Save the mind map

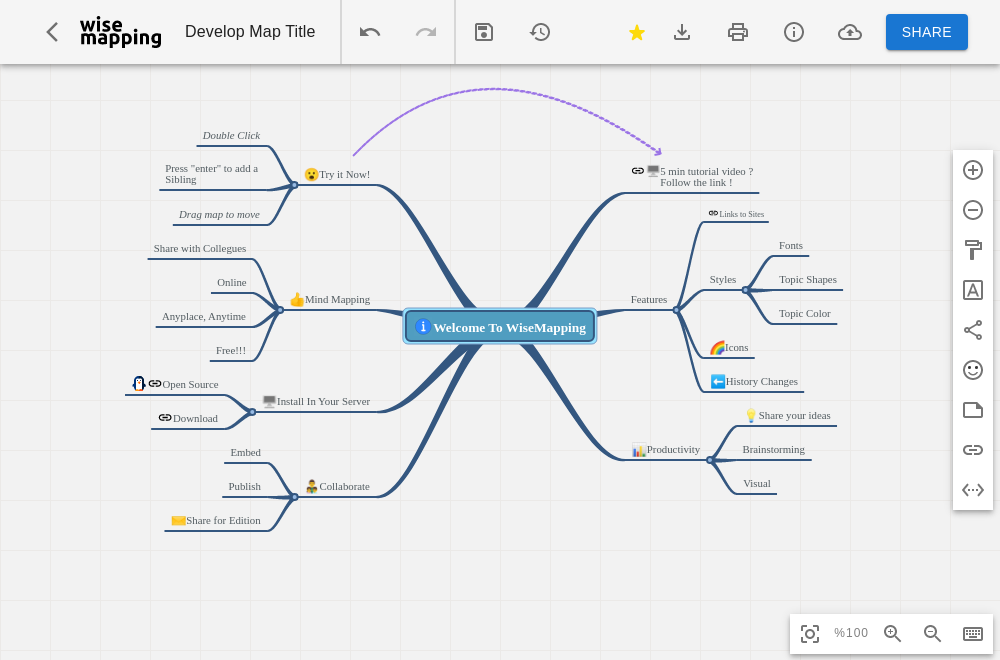484,32
